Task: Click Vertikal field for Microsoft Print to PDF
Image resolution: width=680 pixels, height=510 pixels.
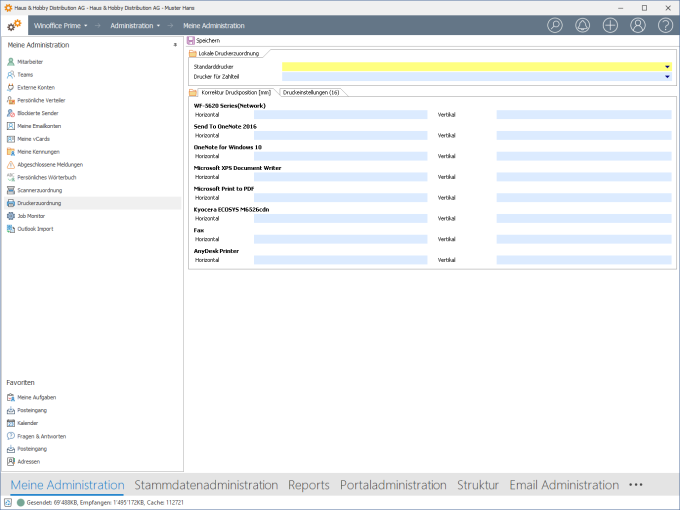Action: (x=584, y=198)
